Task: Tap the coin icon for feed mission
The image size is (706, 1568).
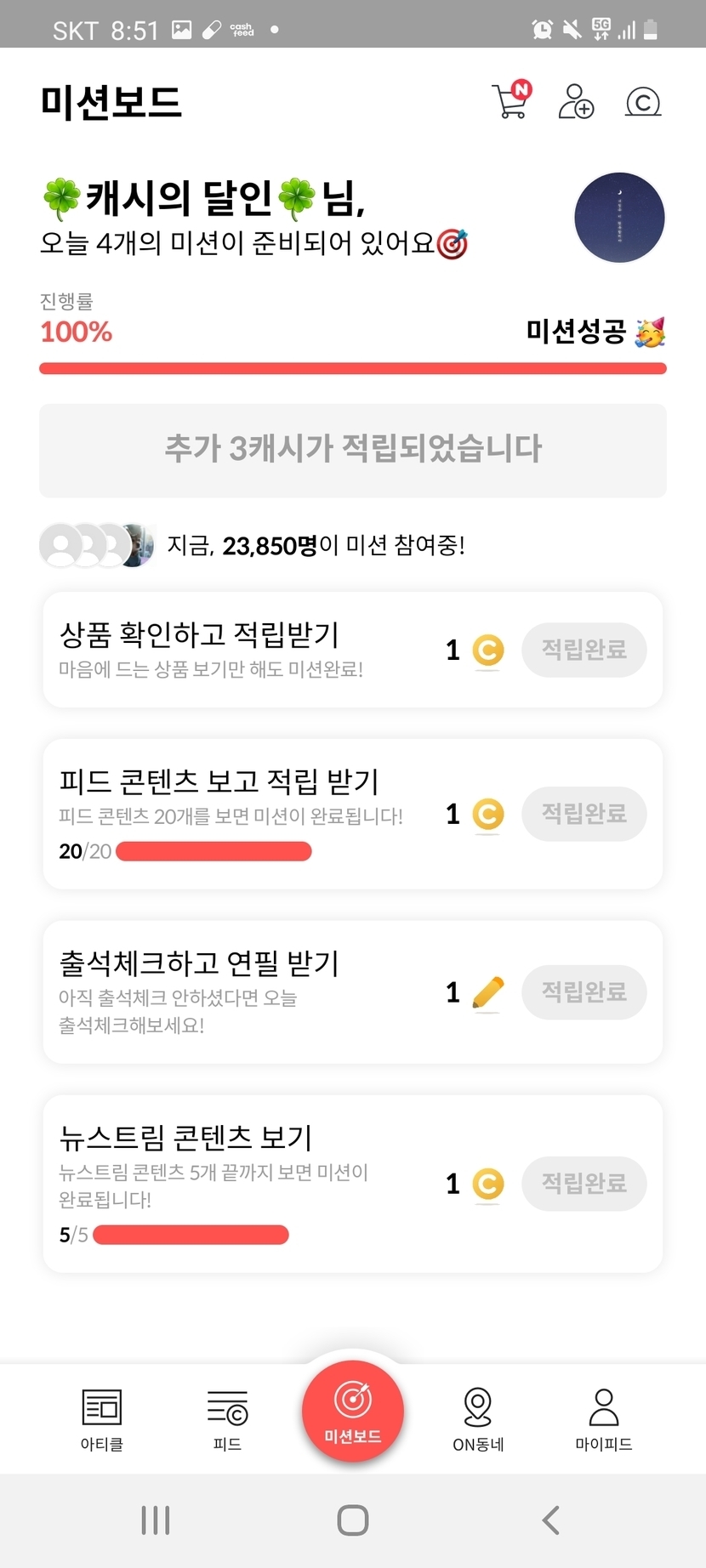Action: [x=487, y=815]
